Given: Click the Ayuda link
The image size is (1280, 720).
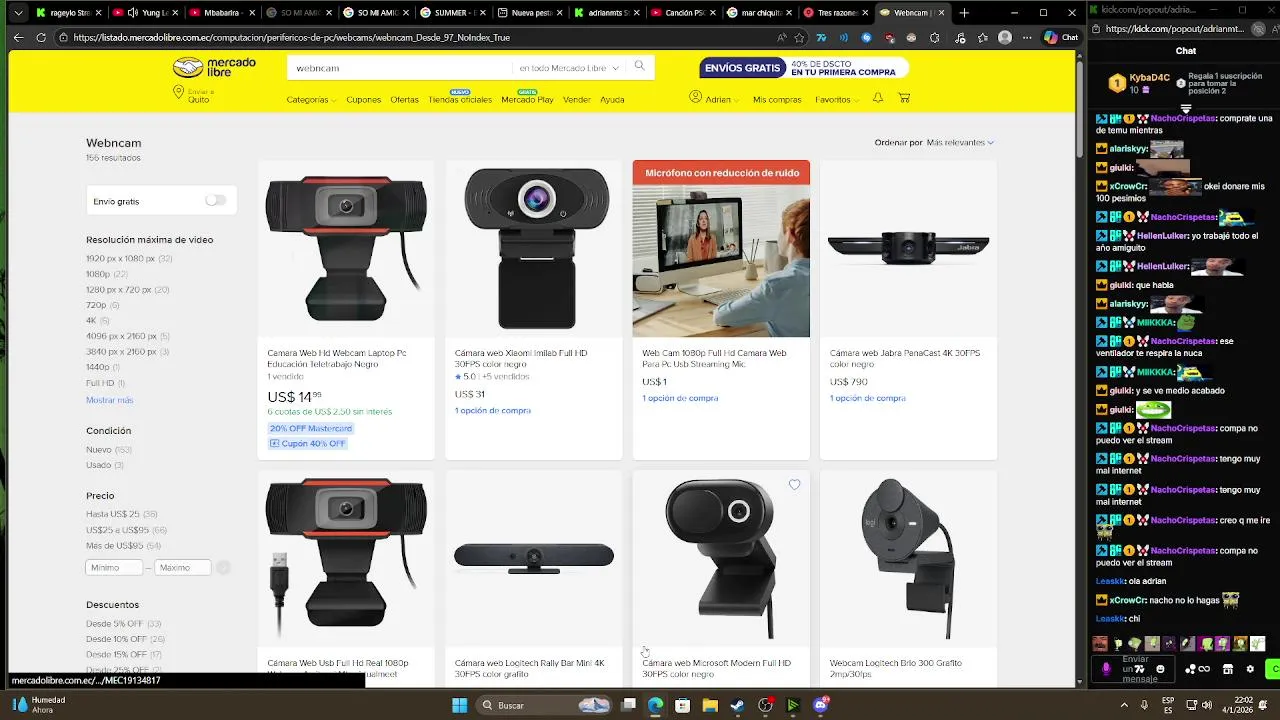Looking at the screenshot, I should 612,100.
